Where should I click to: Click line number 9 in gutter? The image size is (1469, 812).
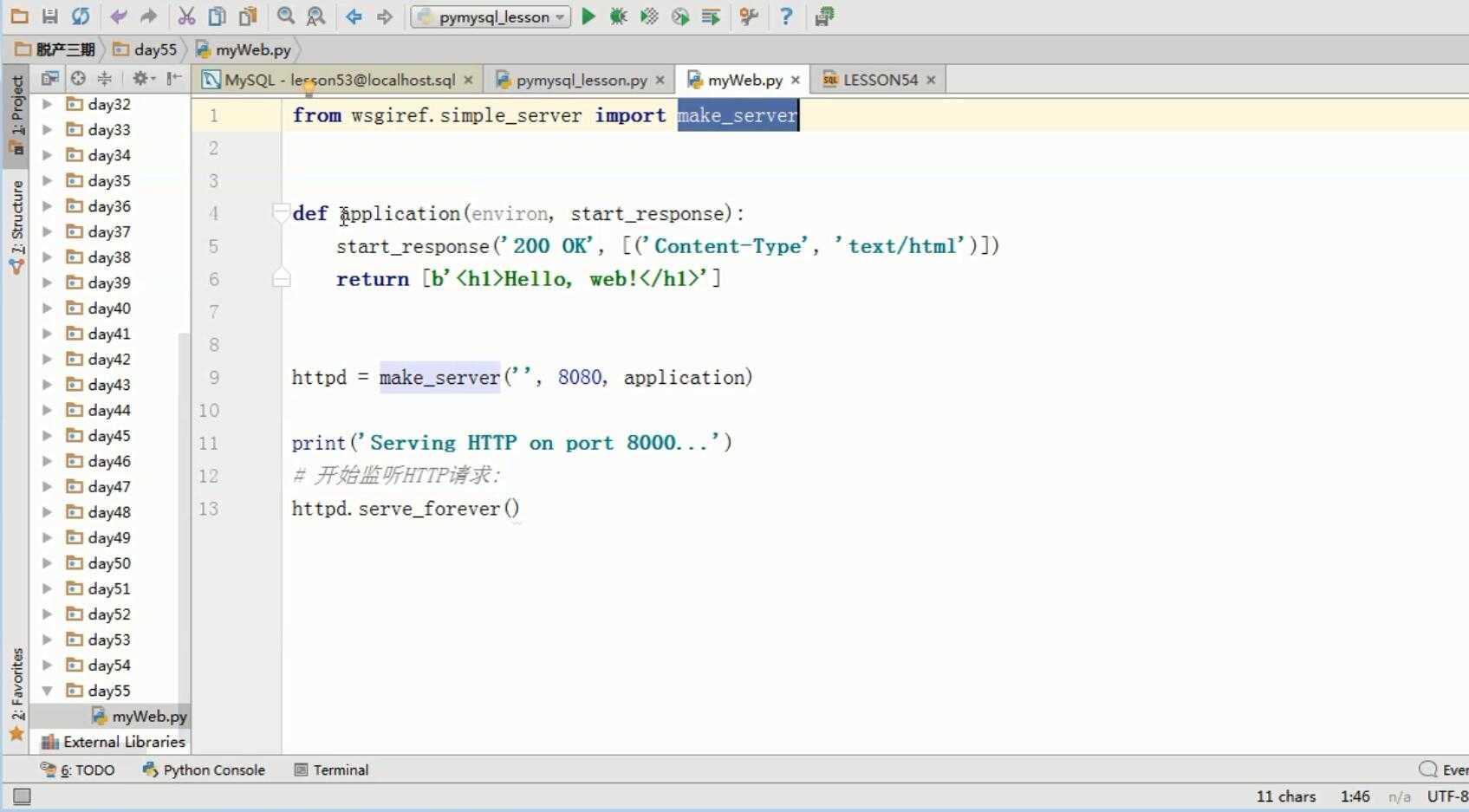213,377
